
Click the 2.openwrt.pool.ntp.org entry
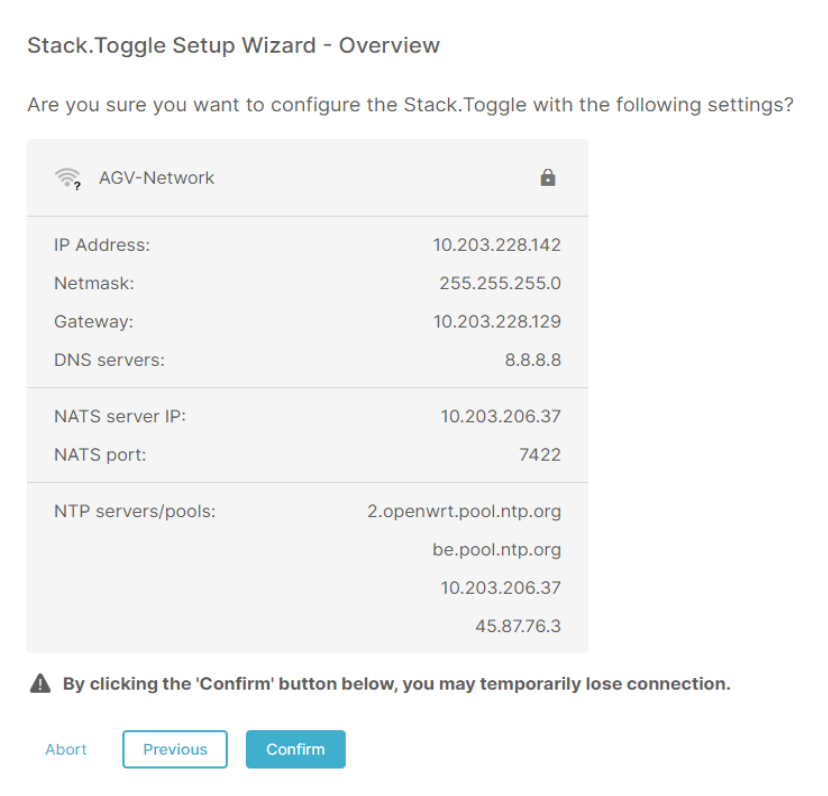pos(464,512)
